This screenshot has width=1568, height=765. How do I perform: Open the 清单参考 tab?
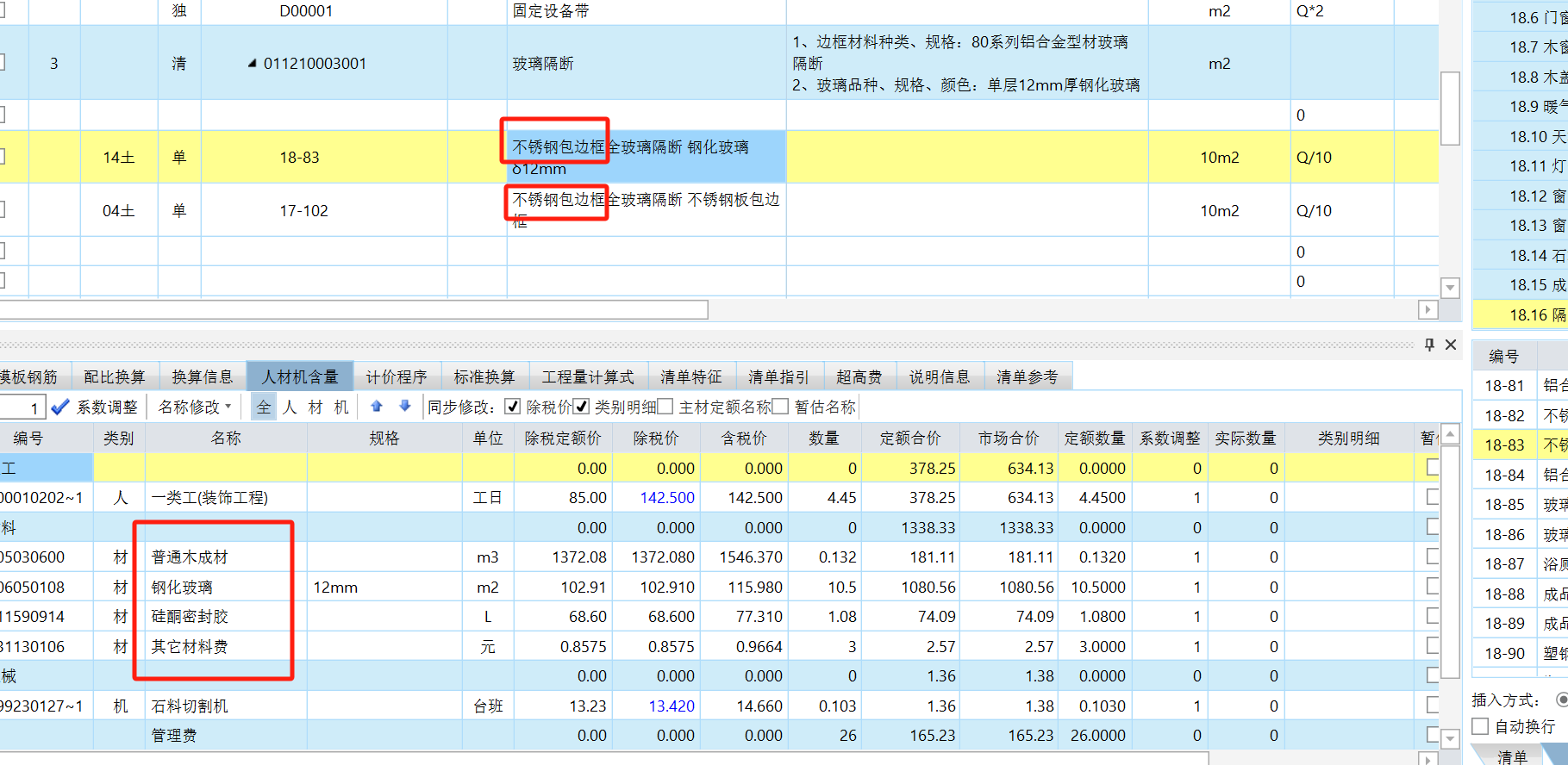point(1028,376)
